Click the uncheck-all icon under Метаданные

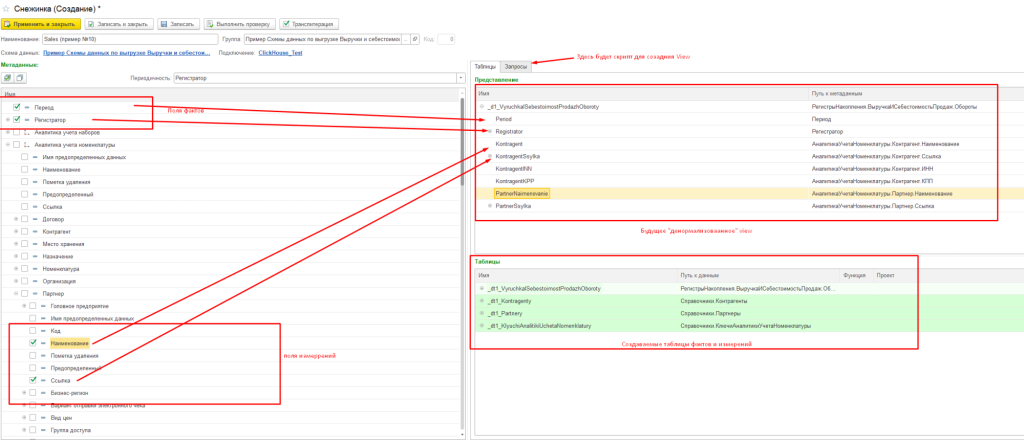[19, 77]
